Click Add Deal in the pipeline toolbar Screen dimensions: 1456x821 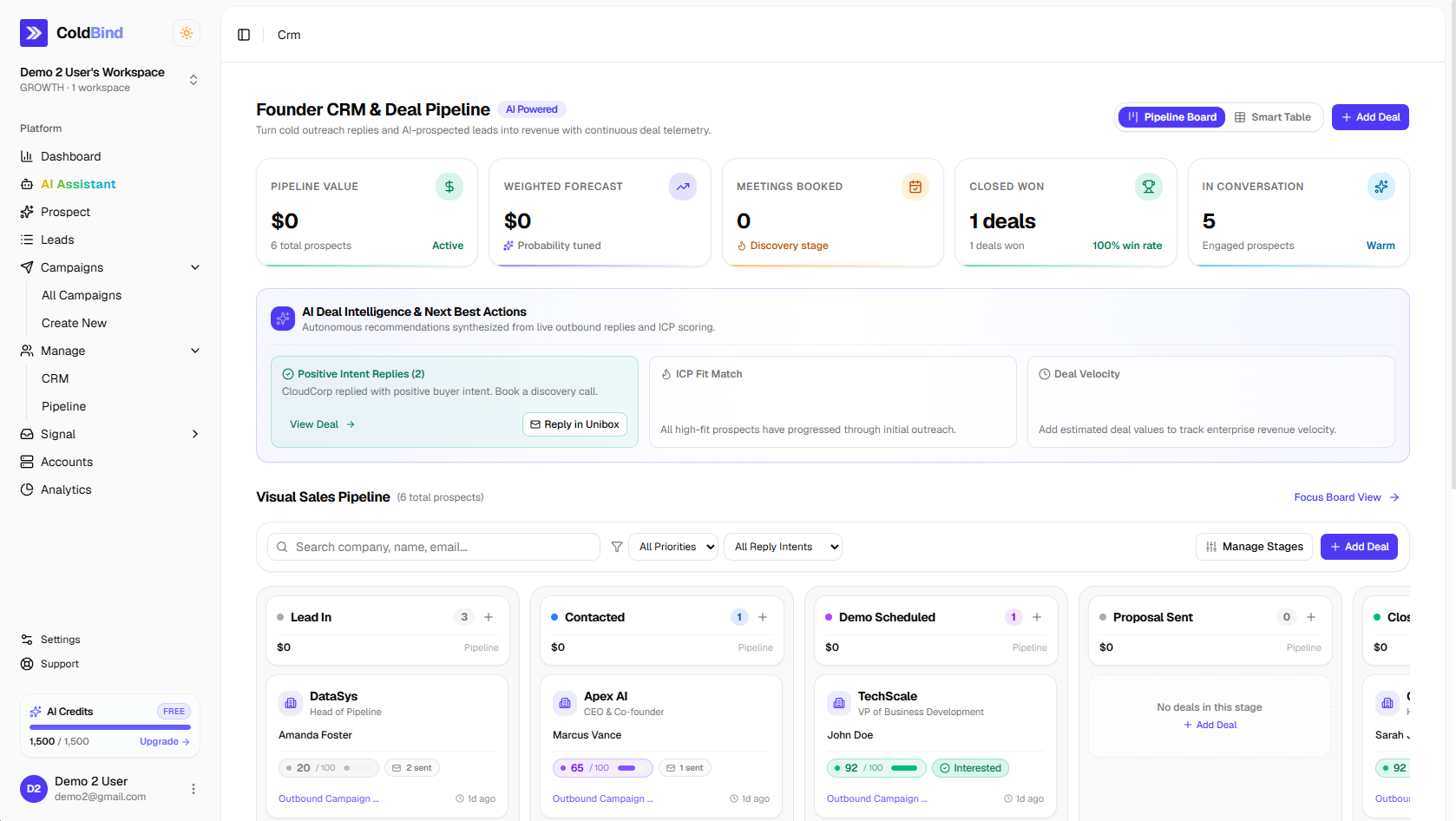[1359, 547]
